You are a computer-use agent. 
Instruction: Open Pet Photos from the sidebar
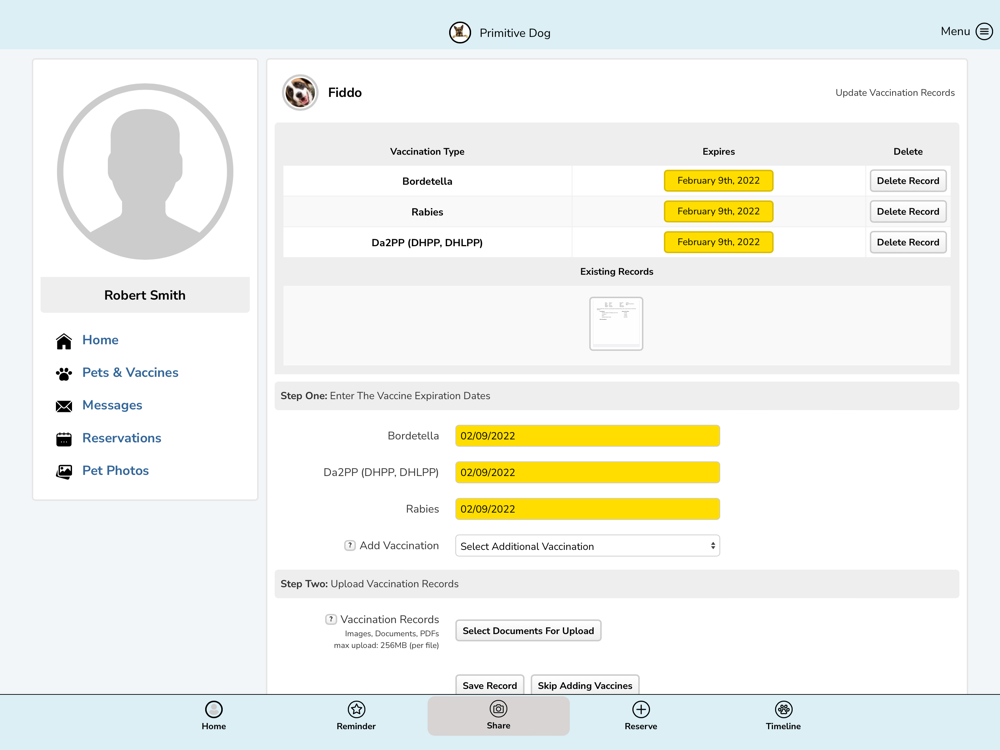point(115,471)
